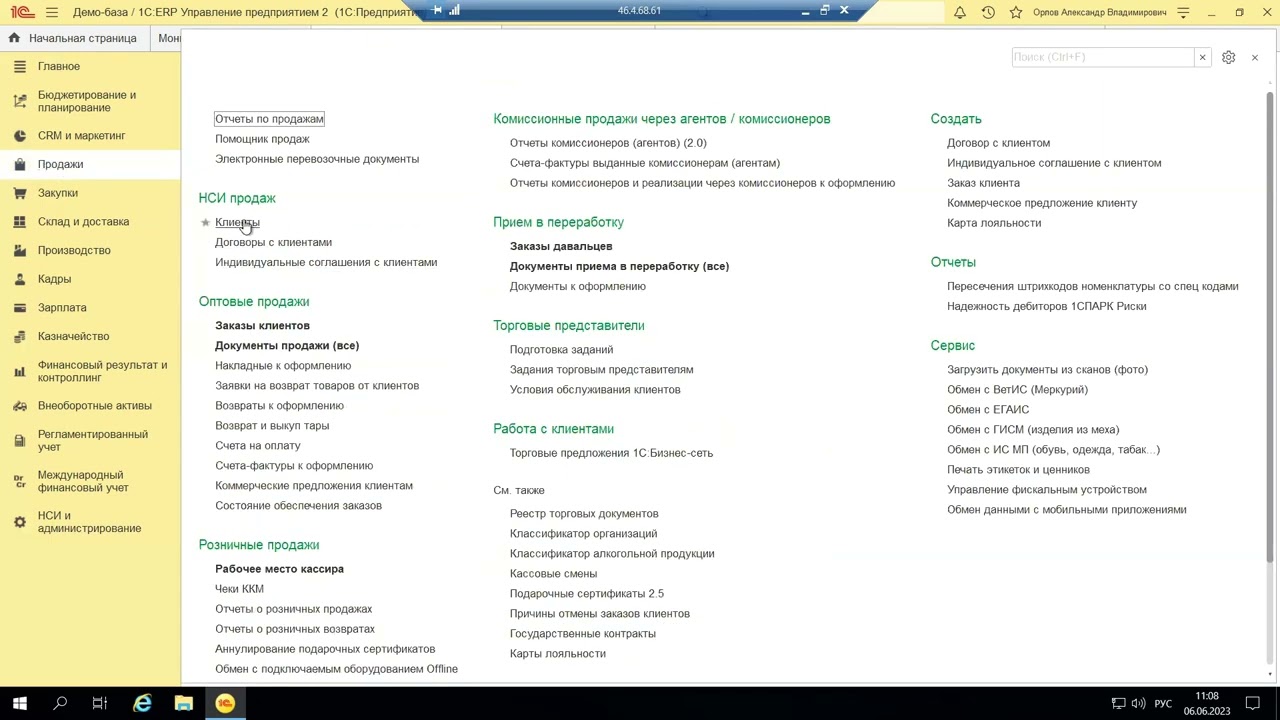Click the search field Поиск (Ctrl+F)
1280x720 pixels.
(1102, 57)
